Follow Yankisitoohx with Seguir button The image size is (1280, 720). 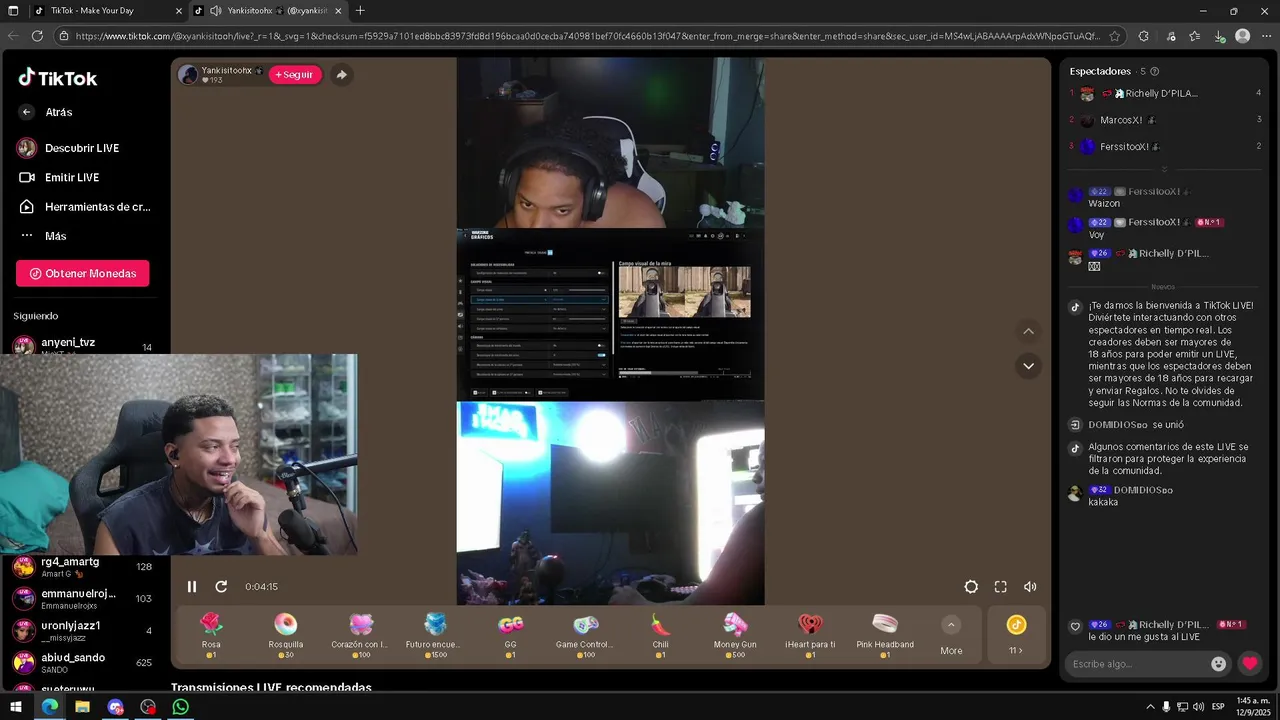point(295,75)
